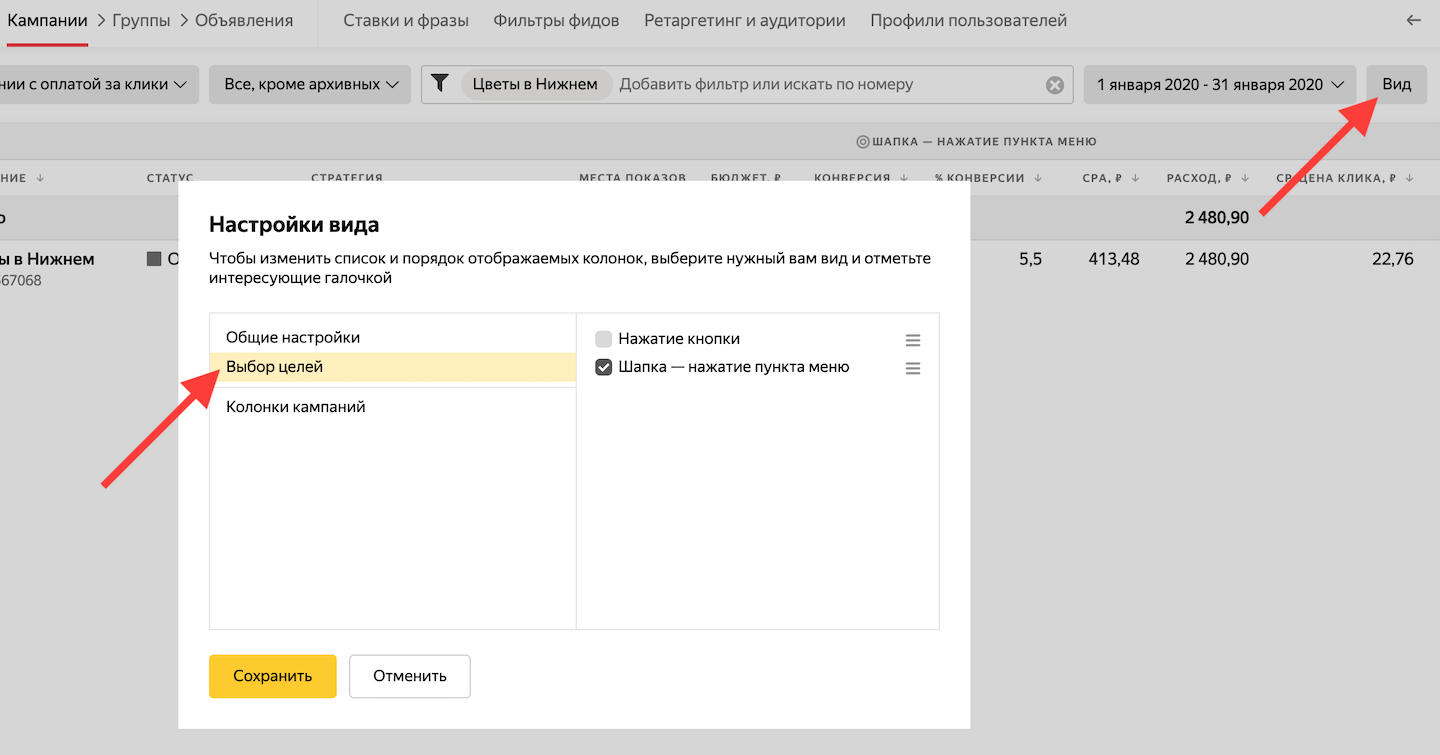1440x755 pixels.
Task: Grab the drag handle for Шапка — нажатие пункта меню
Action: 913,368
